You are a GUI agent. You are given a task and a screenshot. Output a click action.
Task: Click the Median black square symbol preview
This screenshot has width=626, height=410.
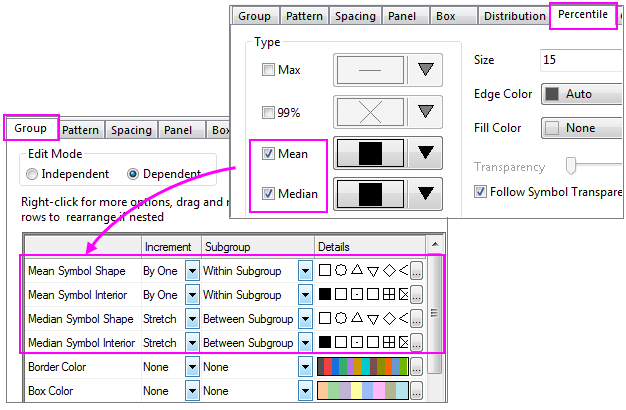[368, 193]
